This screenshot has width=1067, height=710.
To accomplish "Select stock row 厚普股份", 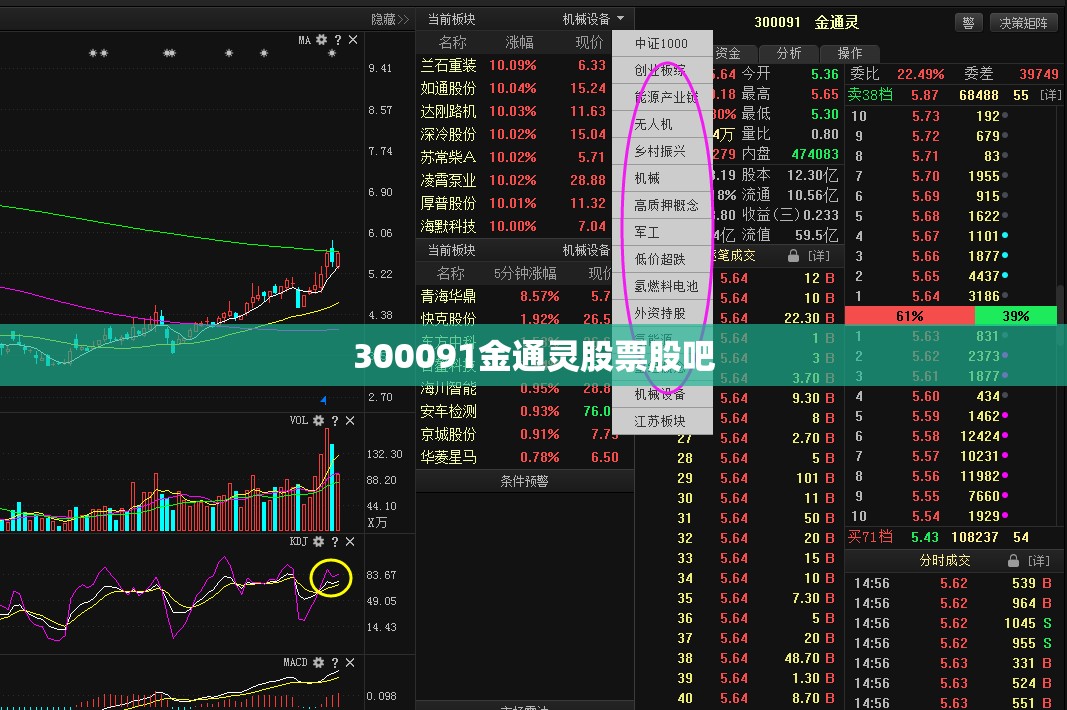I will 514,203.
